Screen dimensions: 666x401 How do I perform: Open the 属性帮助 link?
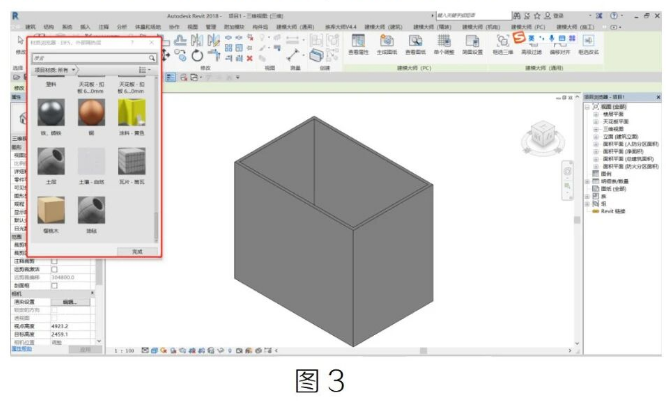click(x=22, y=349)
